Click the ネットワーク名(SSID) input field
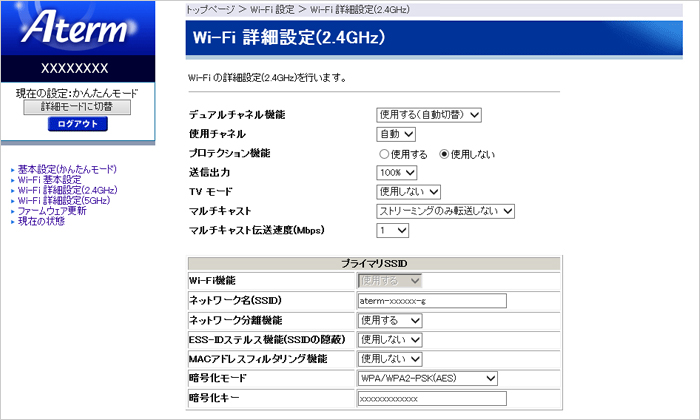 432,300
